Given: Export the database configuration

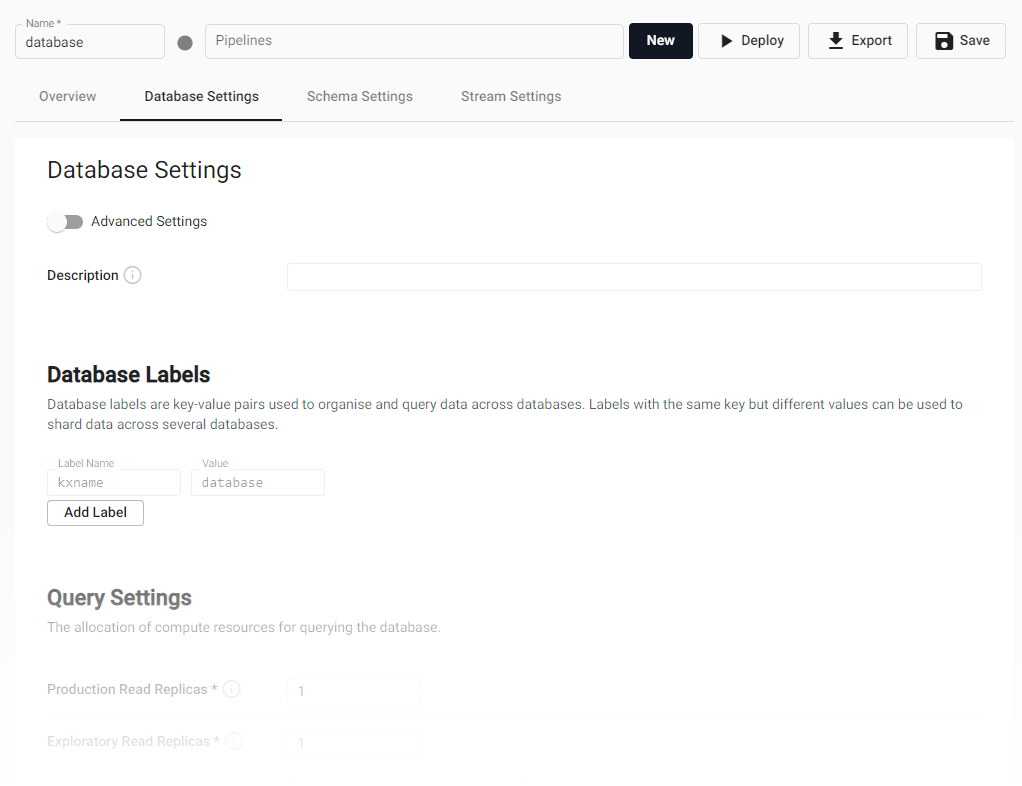Looking at the screenshot, I should [858, 40].
